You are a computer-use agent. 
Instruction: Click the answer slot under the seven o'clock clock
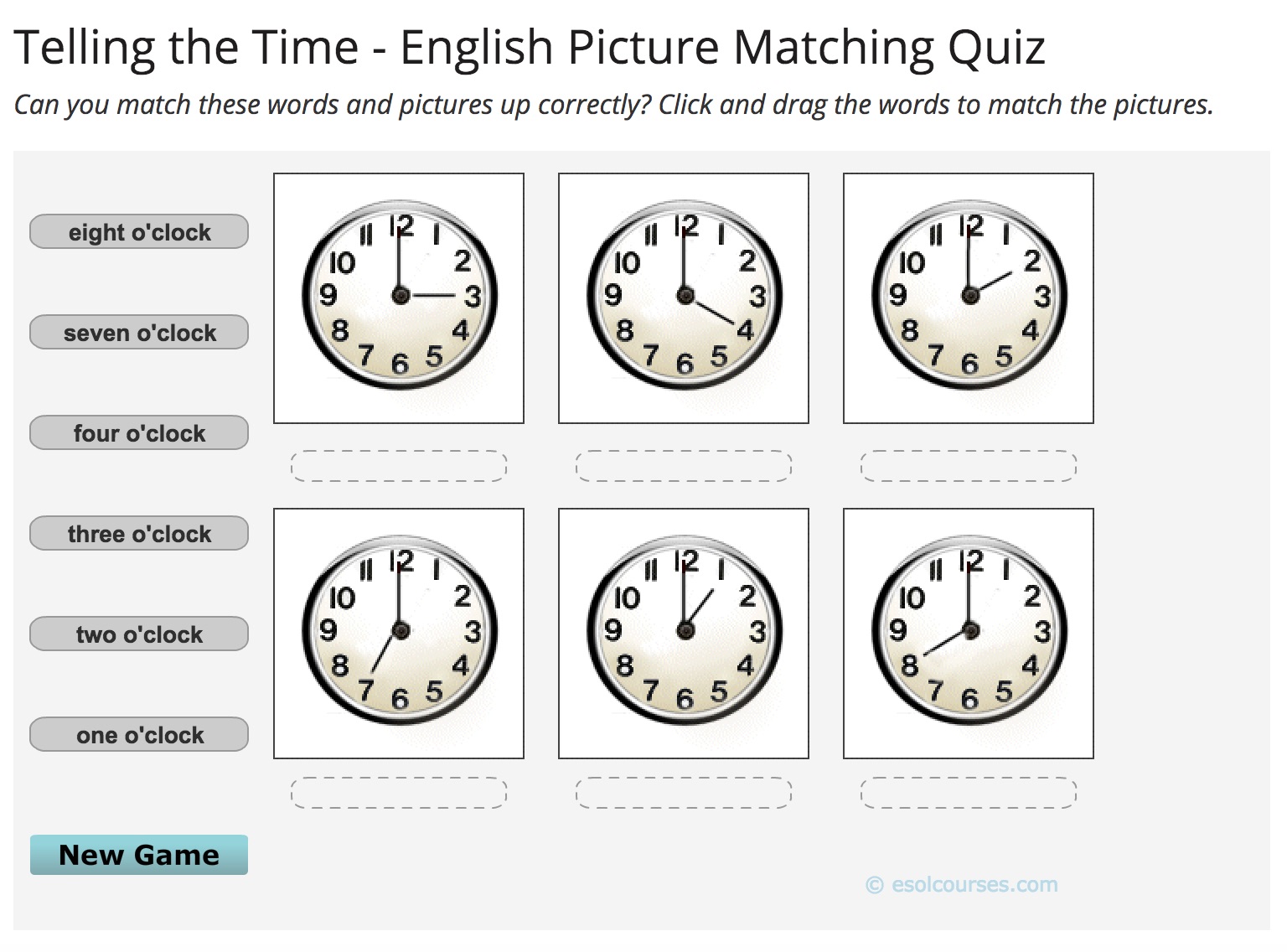399,793
